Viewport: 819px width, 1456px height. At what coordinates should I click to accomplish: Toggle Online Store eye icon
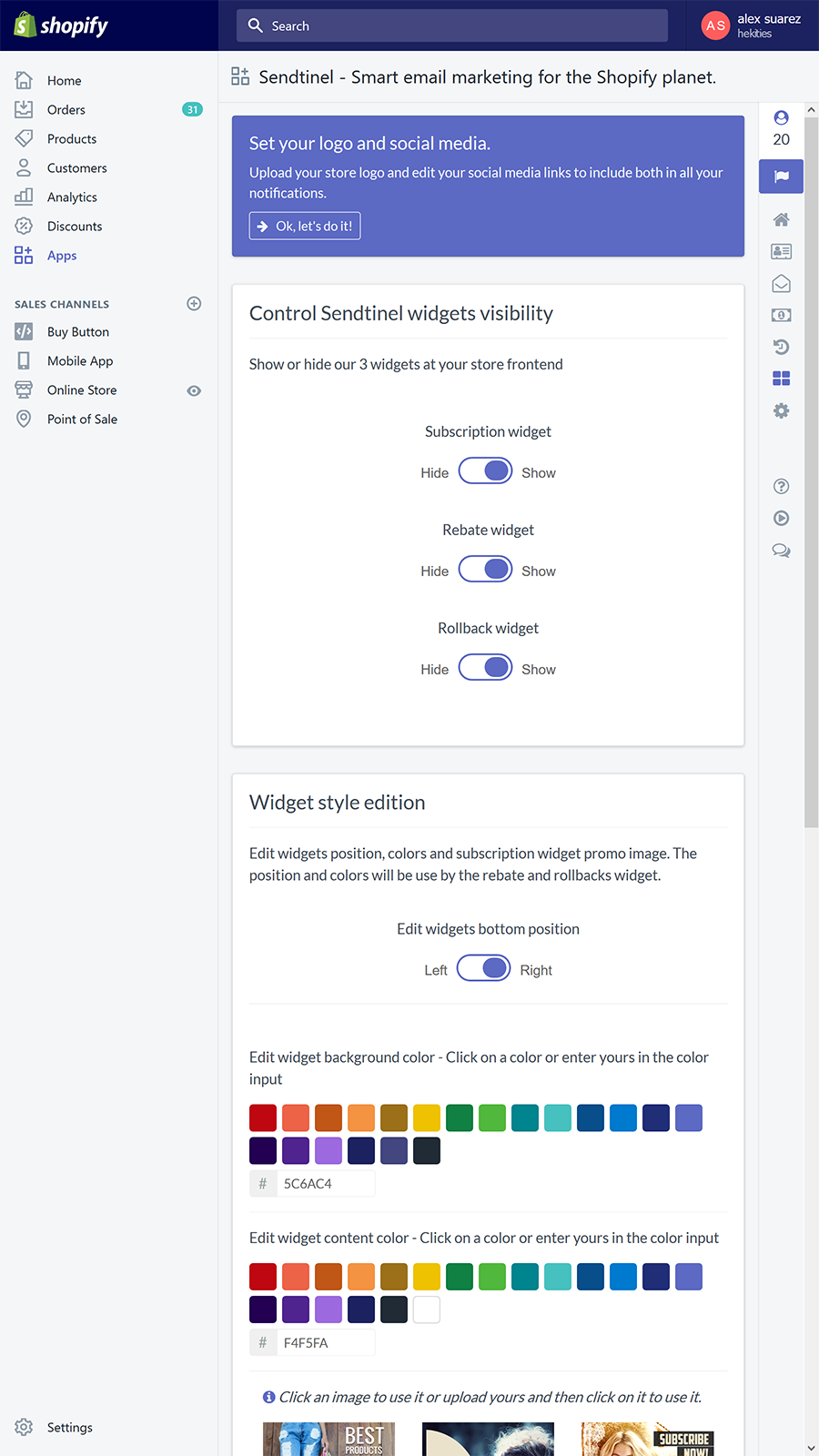pyautogui.click(x=194, y=390)
